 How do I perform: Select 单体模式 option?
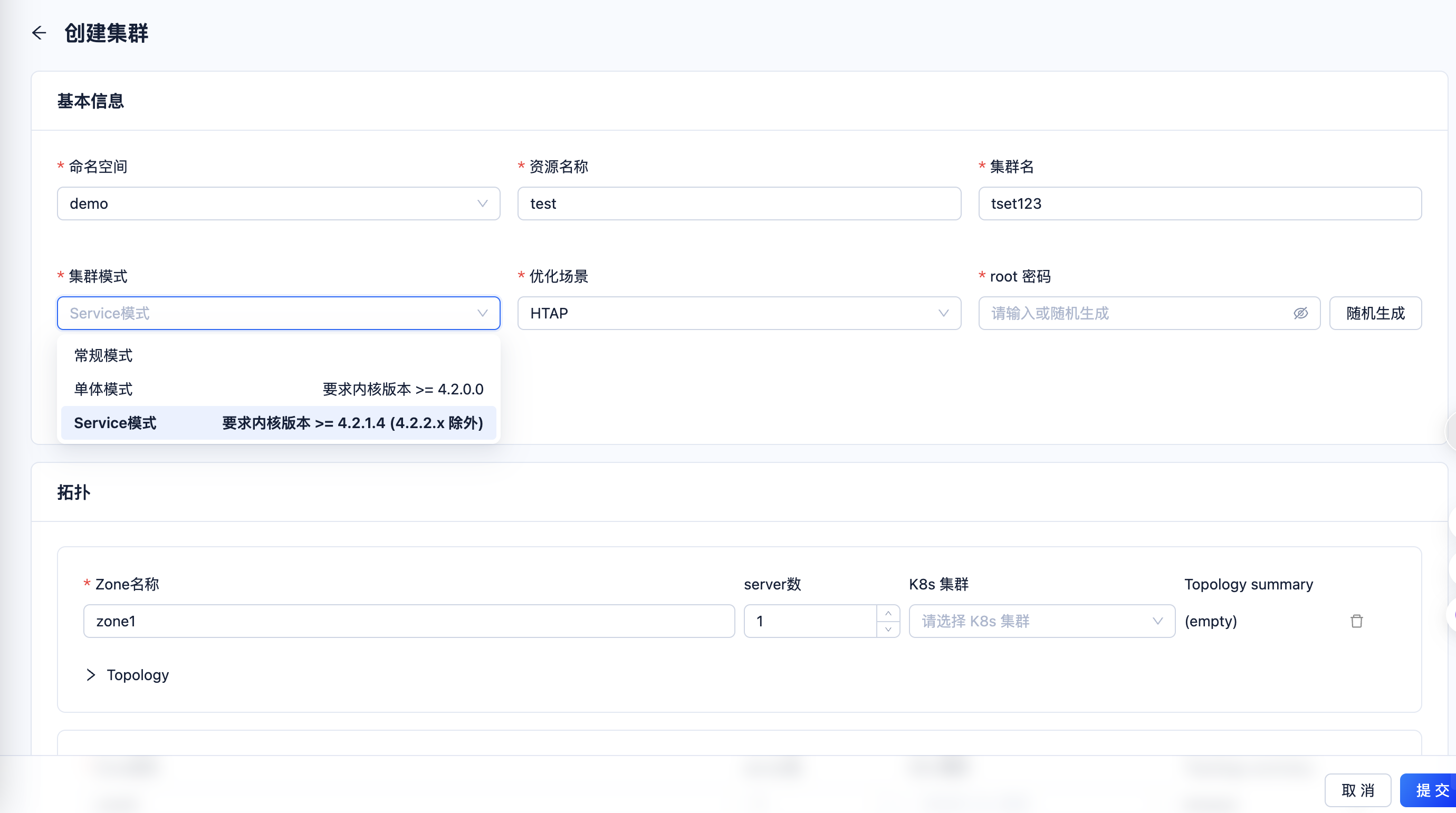[103, 389]
